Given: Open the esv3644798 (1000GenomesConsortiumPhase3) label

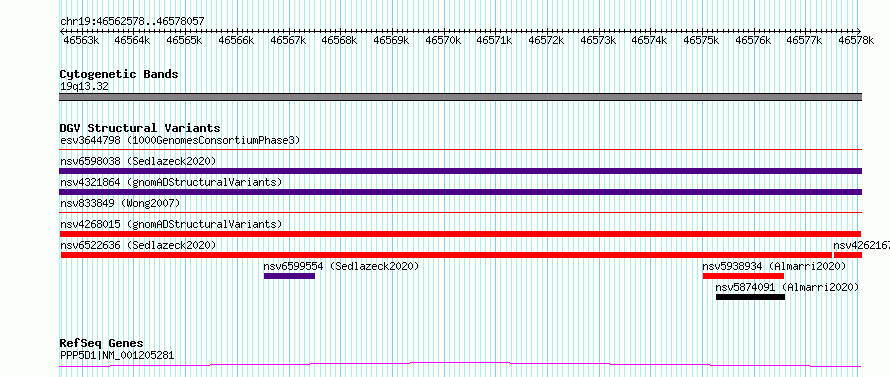Looking at the screenshot, I should click(x=180, y=140).
